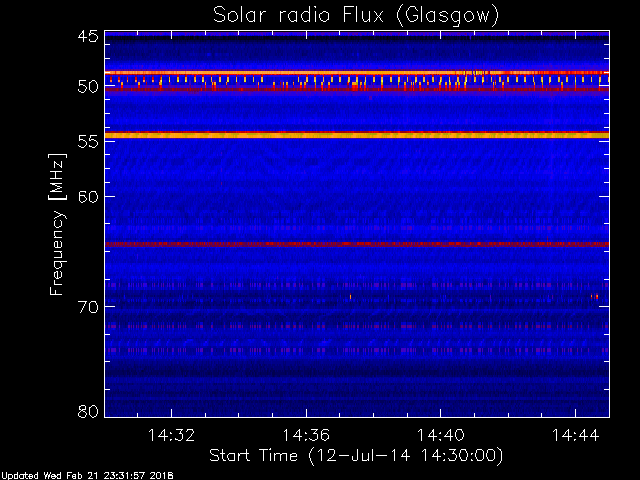Viewport: 640px width, 480px height.
Task: Click the 14:36 time tick label
Action: (x=306, y=435)
